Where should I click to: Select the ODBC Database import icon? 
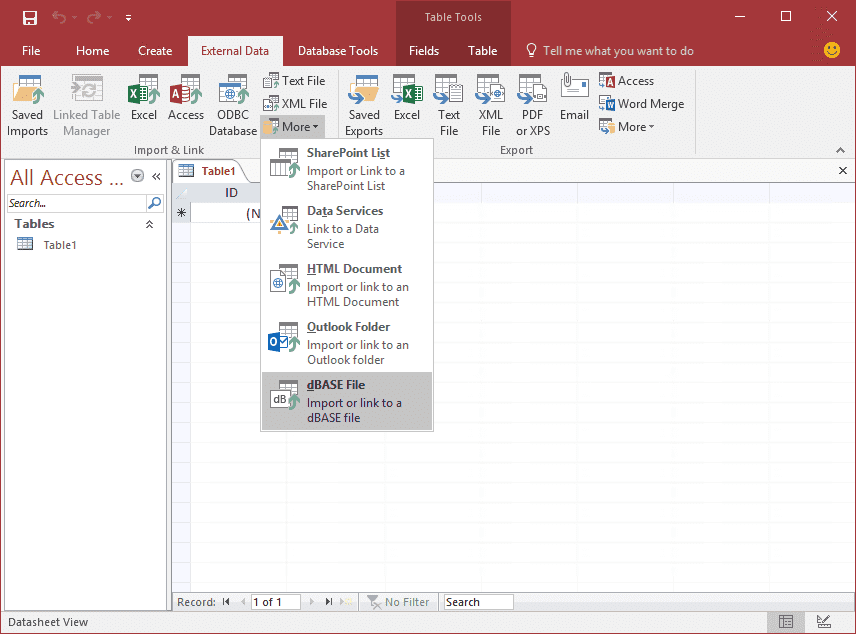click(x=232, y=100)
